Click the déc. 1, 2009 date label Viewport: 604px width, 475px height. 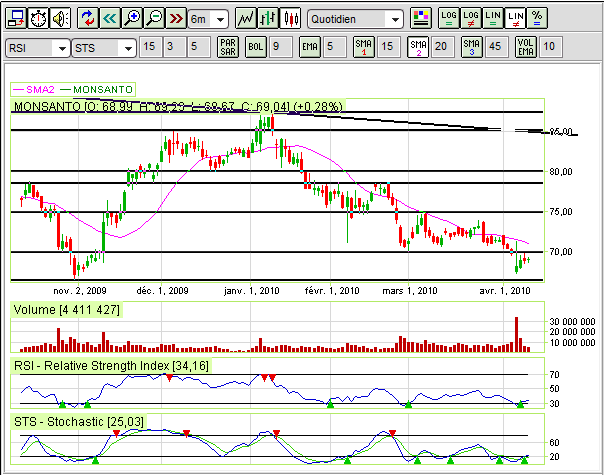(163, 290)
